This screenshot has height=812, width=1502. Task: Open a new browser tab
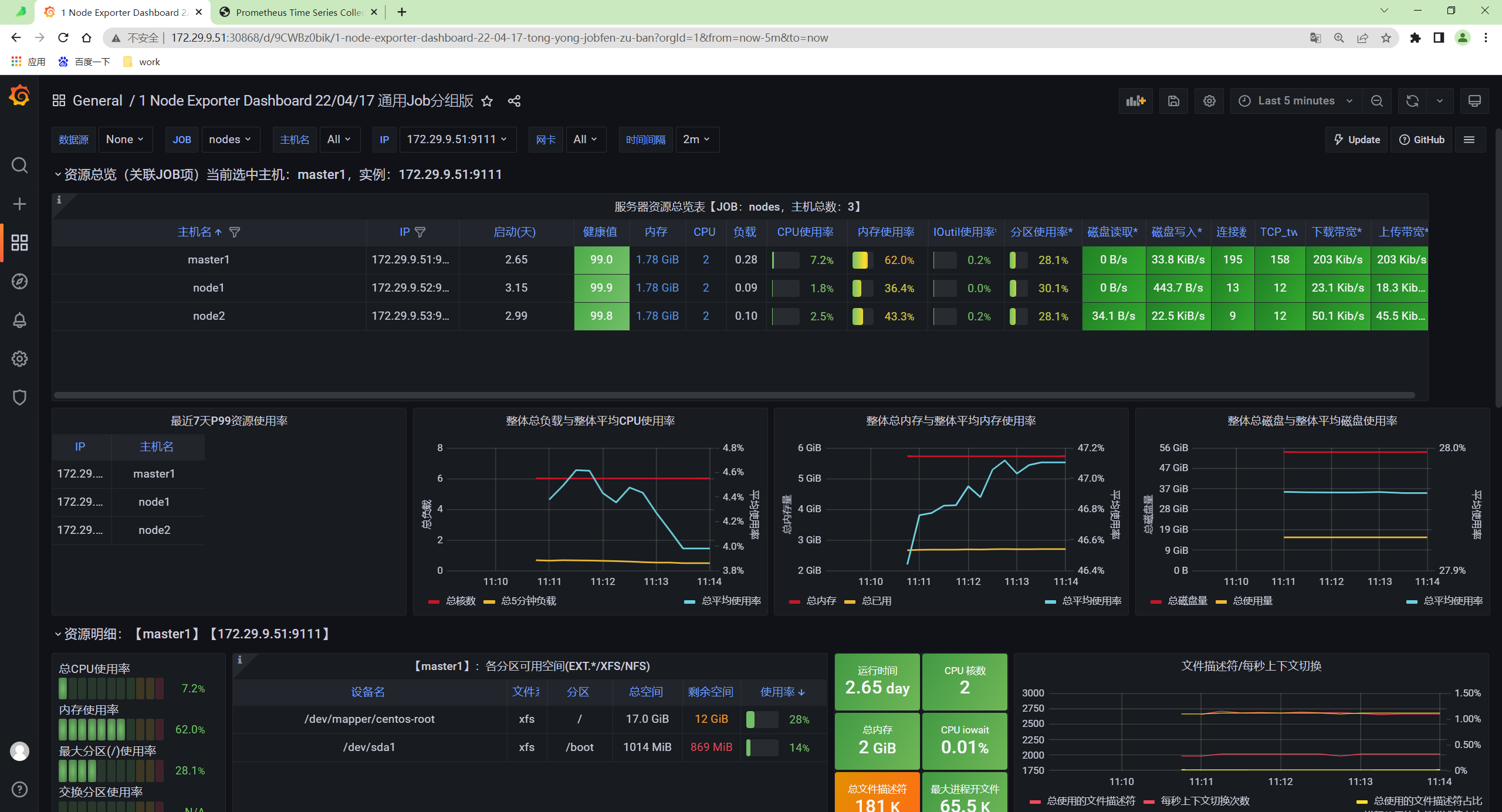402,12
